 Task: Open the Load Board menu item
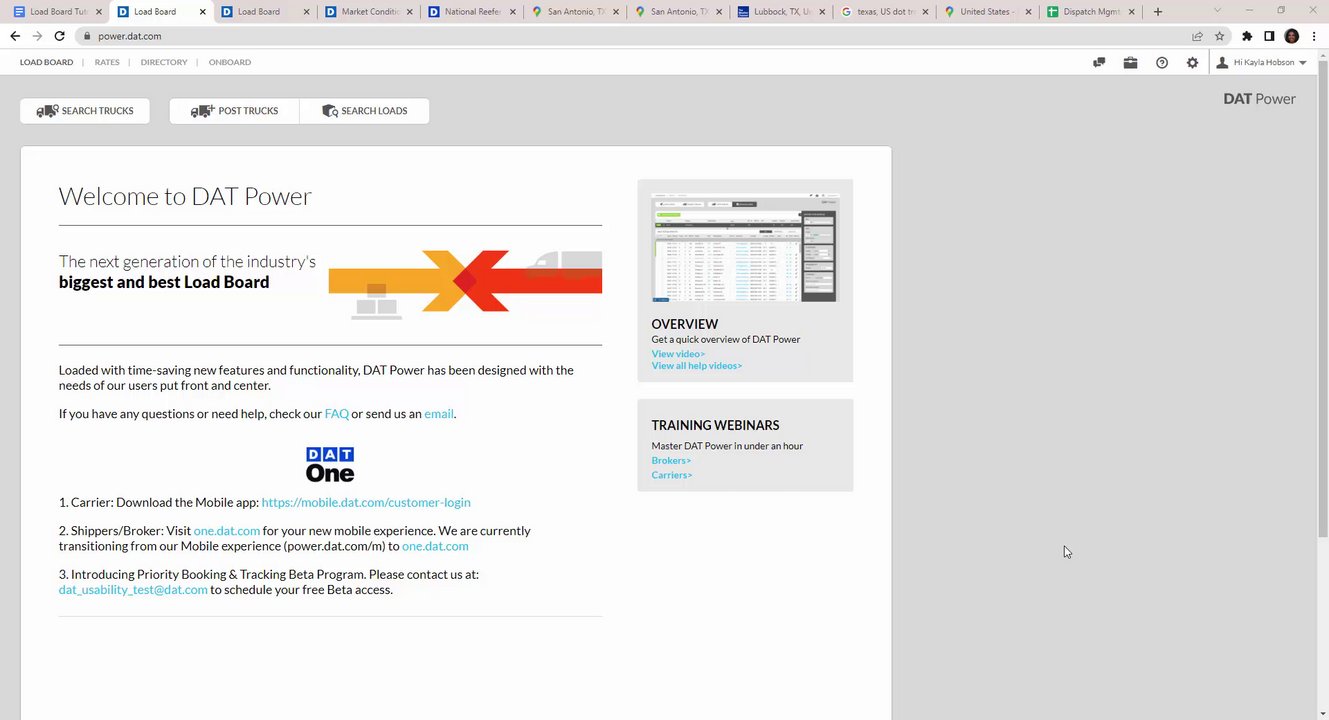[x=46, y=62]
